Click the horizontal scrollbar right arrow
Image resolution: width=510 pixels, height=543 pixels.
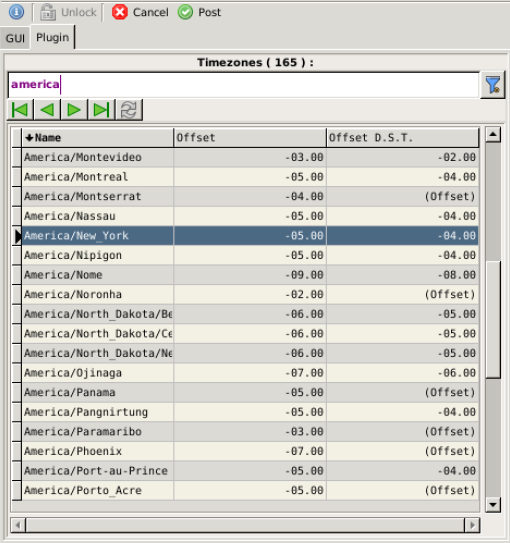[x=472, y=525]
